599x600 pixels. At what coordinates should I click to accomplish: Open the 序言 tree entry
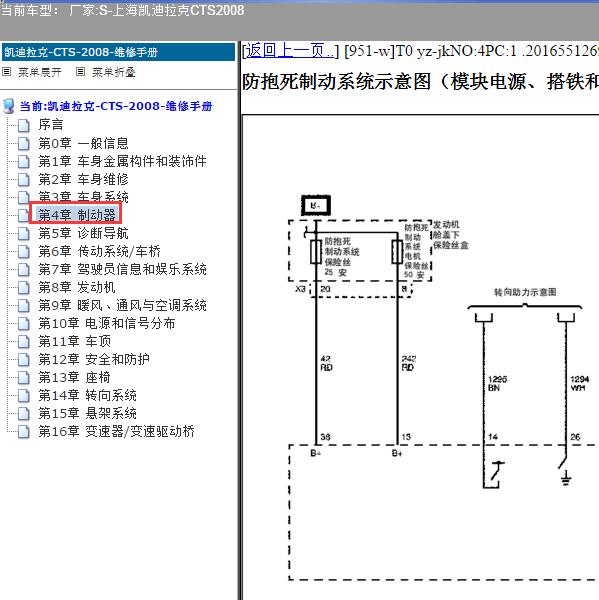tap(51, 124)
